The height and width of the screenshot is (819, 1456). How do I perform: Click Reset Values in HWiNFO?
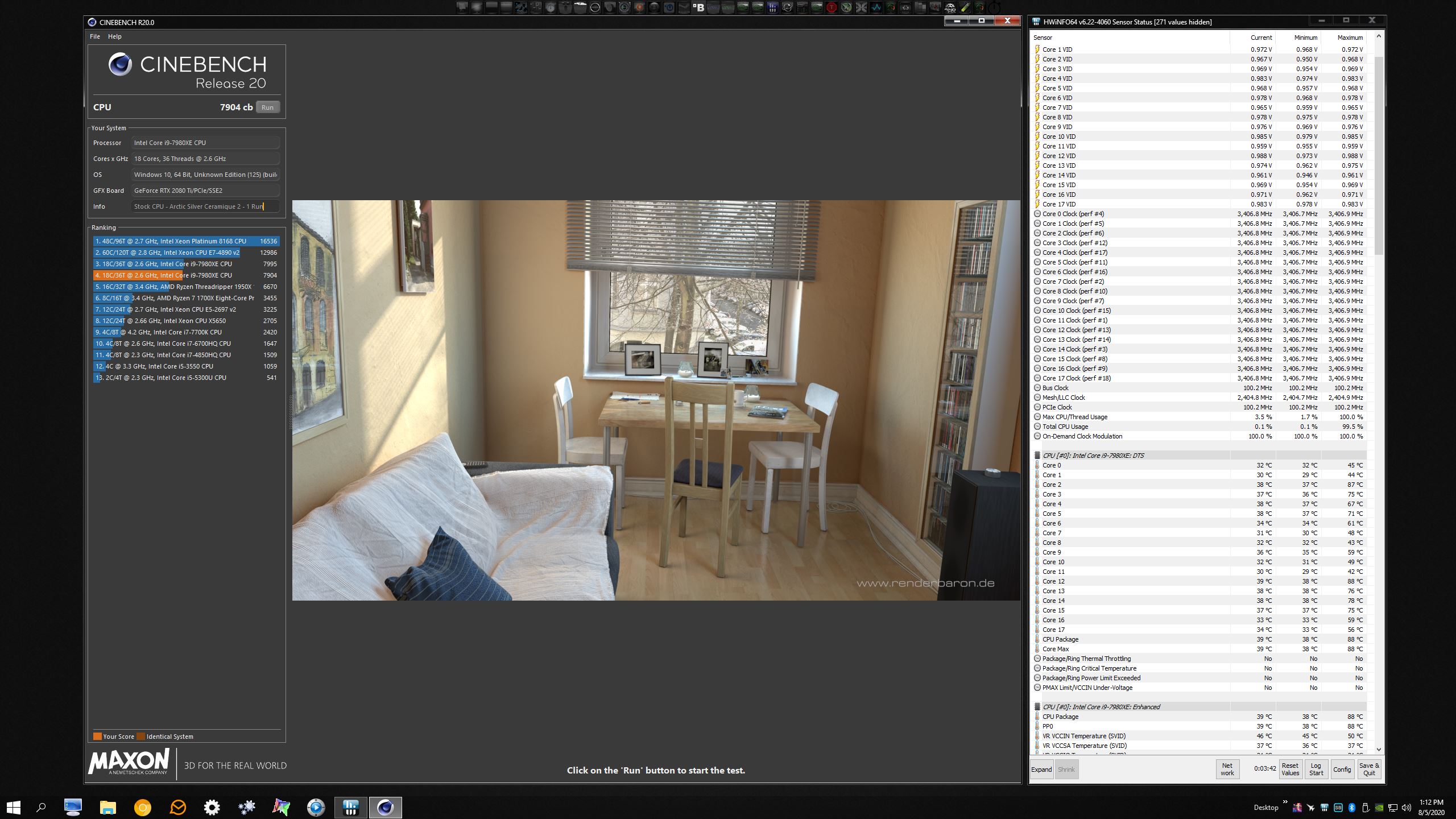point(1290,770)
